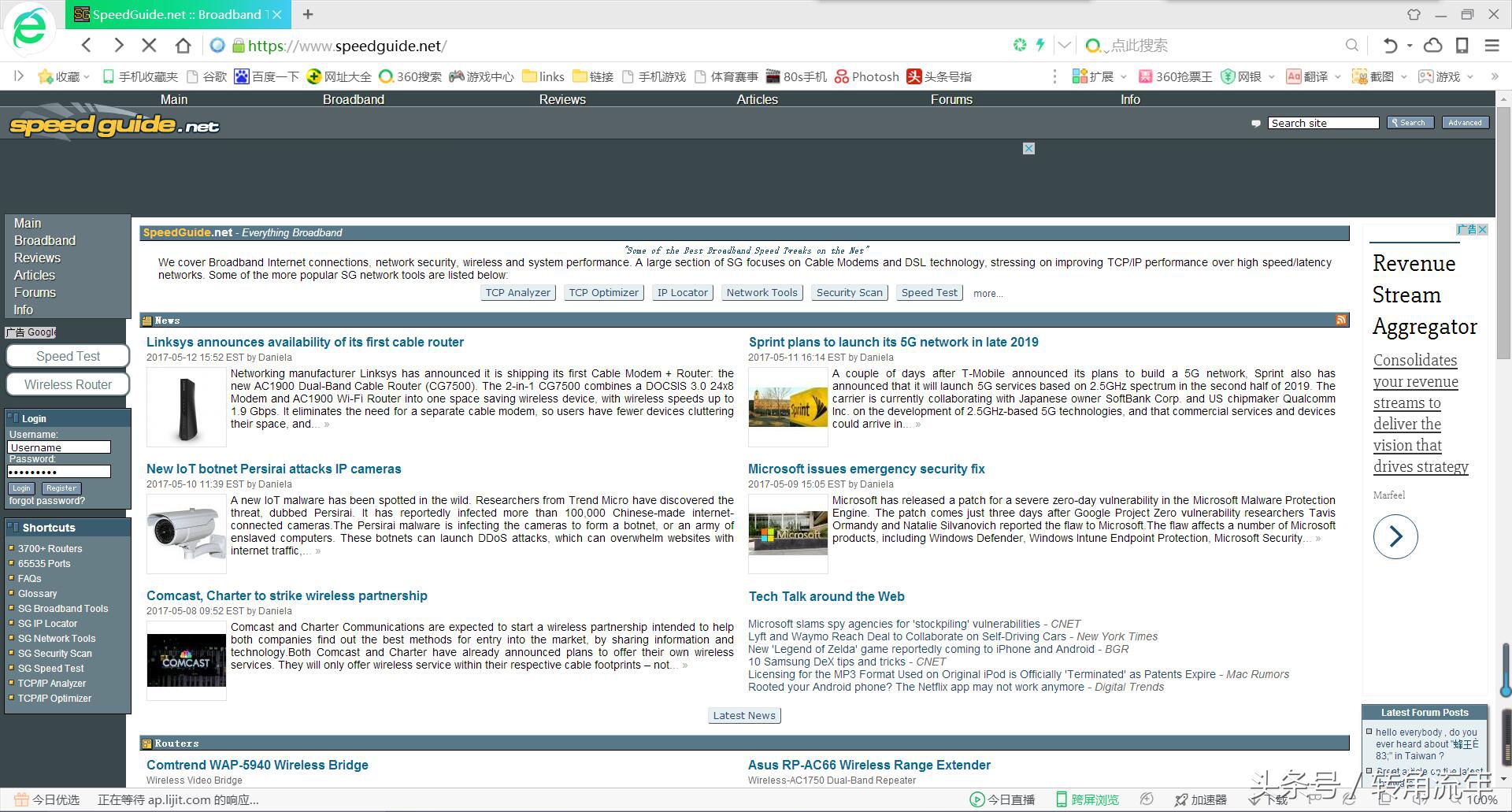Click the Username input field
The width and height of the screenshot is (1512, 812).
[x=59, y=447]
